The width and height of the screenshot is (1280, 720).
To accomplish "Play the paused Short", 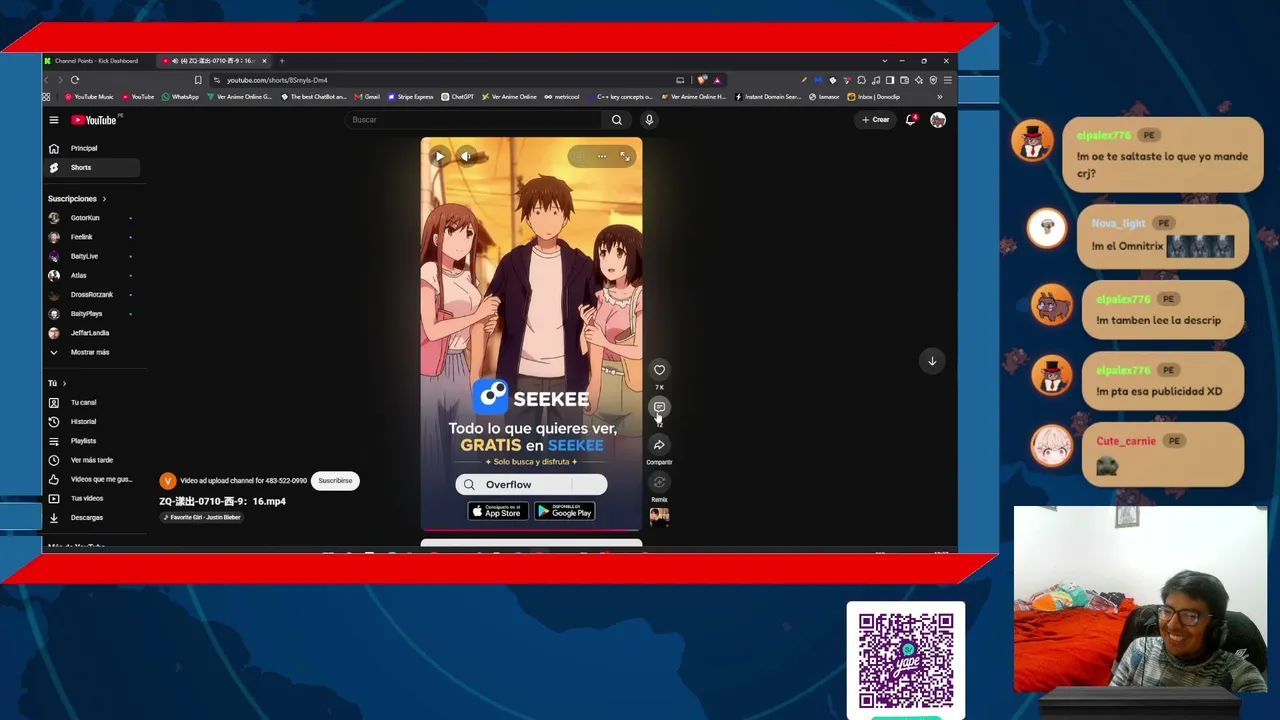I will [439, 156].
